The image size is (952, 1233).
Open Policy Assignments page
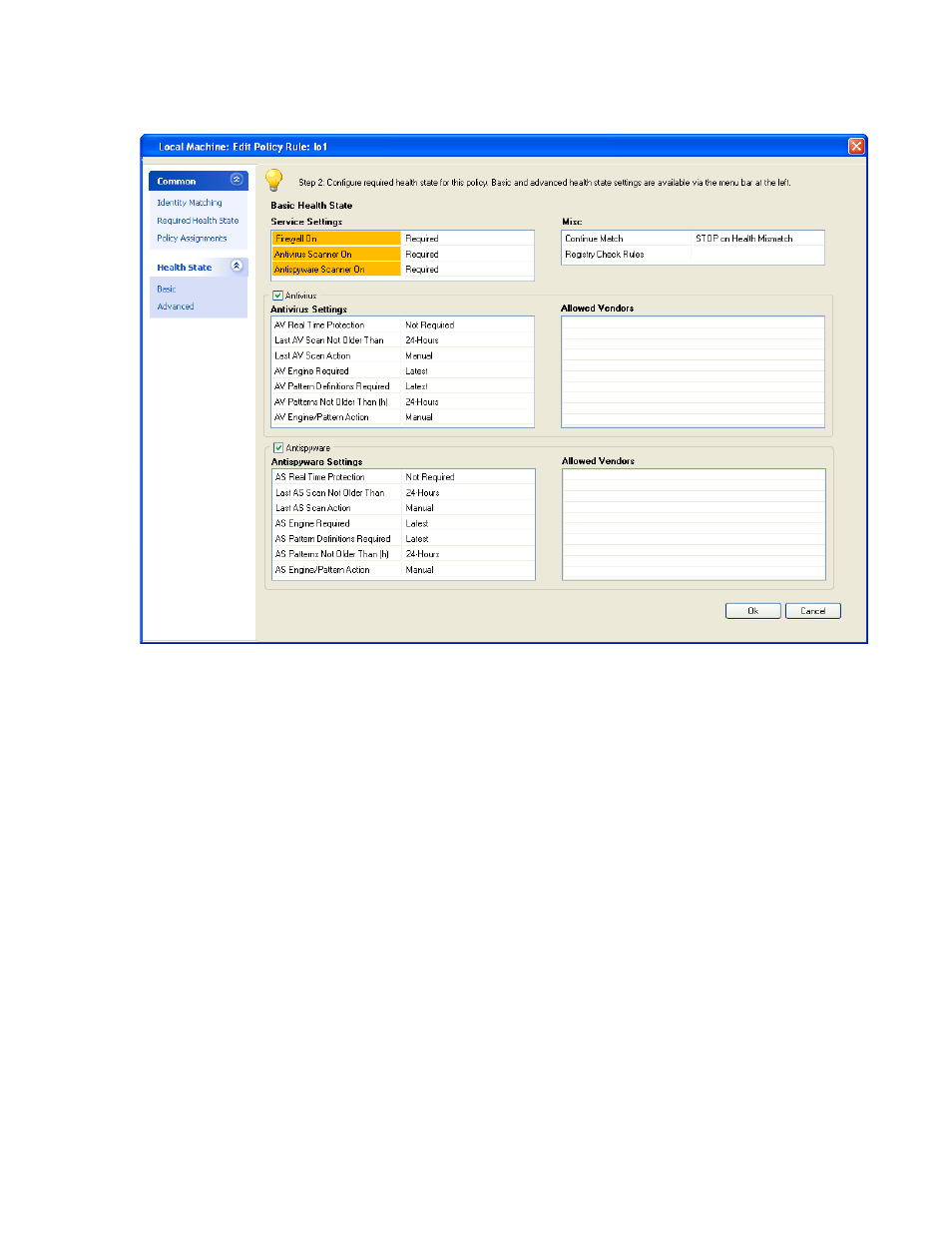(x=192, y=239)
